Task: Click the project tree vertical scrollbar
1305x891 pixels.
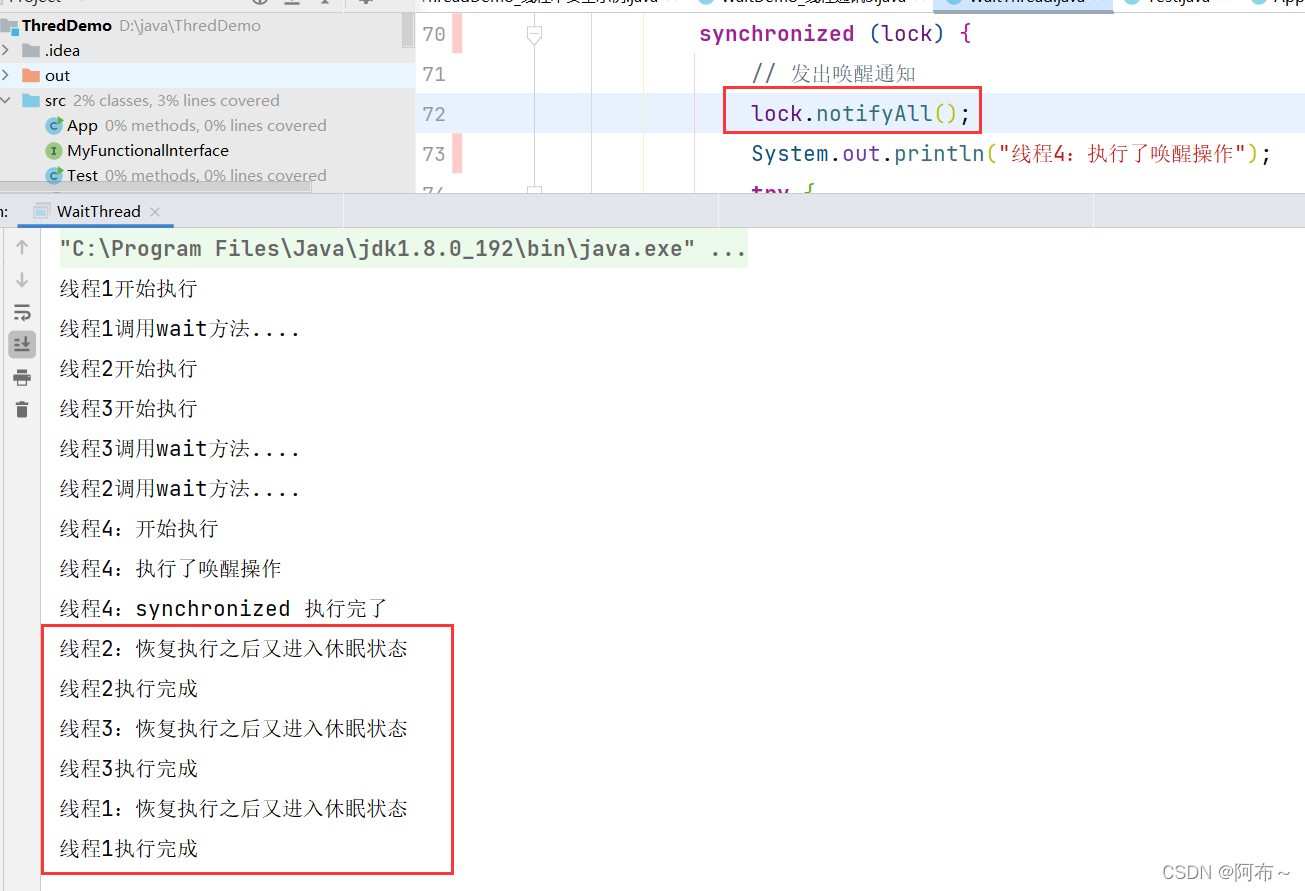Action: pos(408,30)
